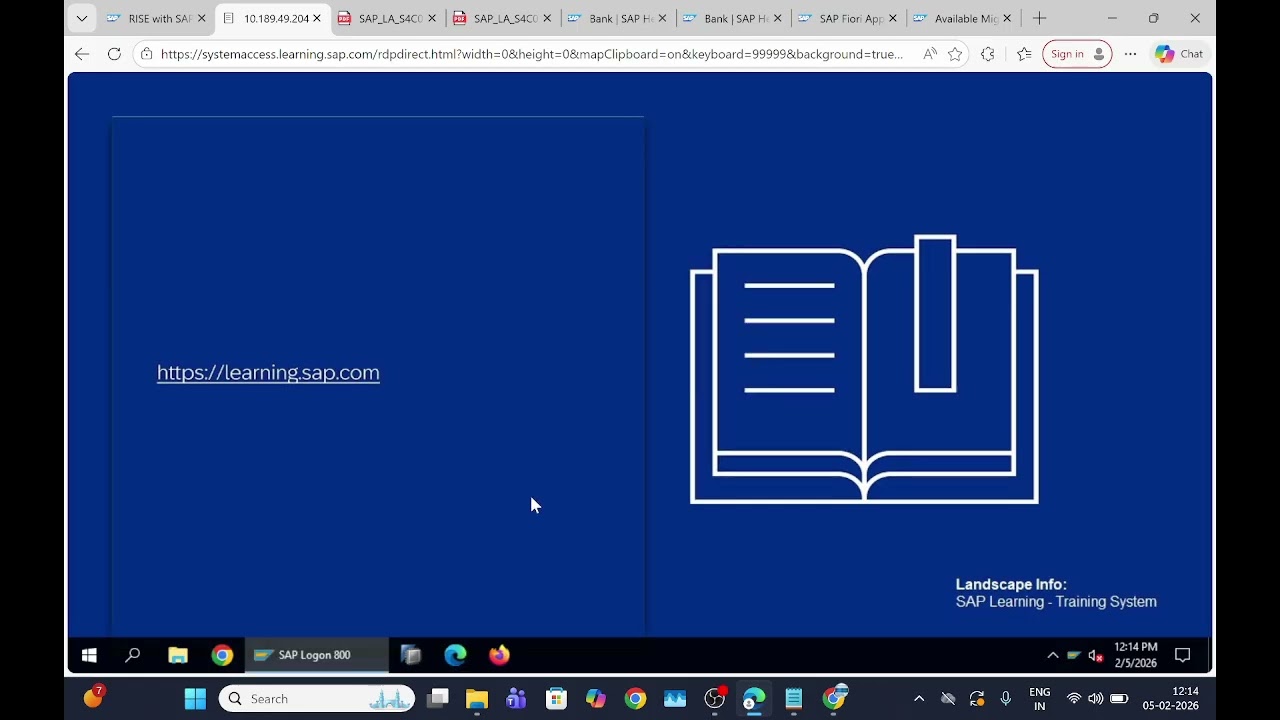The width and height of the screenshot is (1280, 720).
Task: Launch Microsoft Teams from host taskbar
Action: tap(516, 698)
